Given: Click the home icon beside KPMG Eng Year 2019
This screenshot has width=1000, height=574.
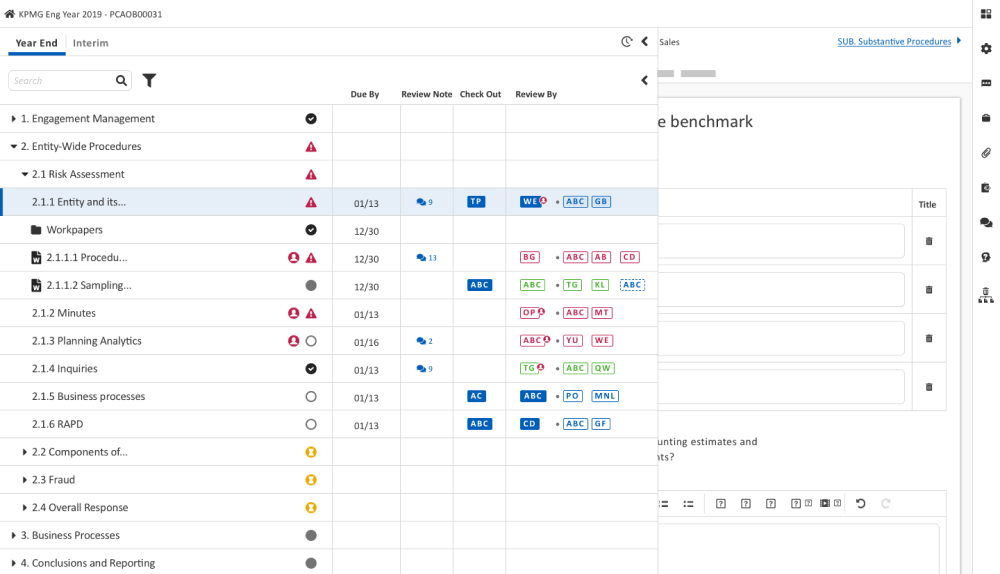Looking at the screenshot, I should [10, 14].
